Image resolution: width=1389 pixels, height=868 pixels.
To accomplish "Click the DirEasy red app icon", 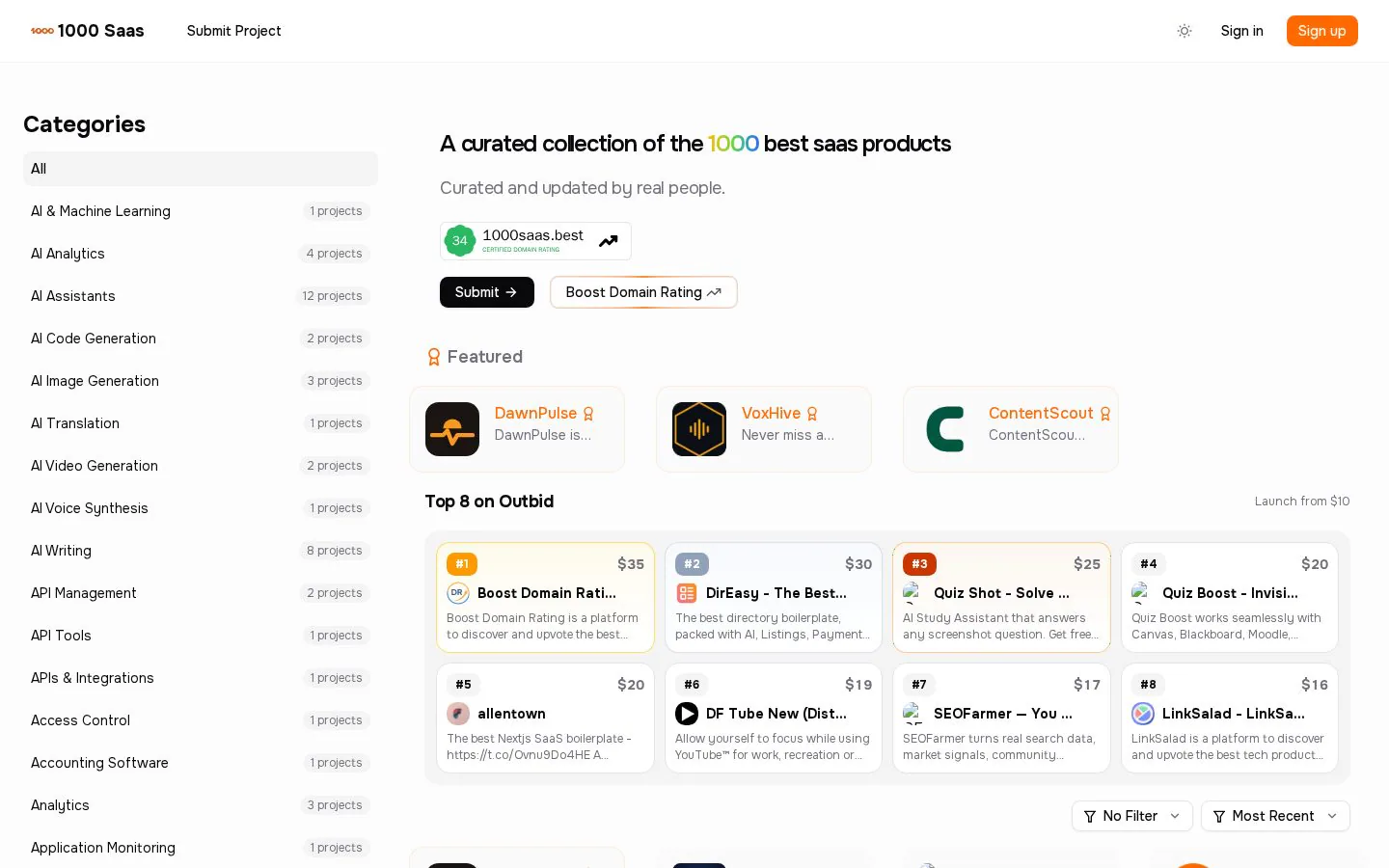I will pyautogui.click(x=687, y=593).
